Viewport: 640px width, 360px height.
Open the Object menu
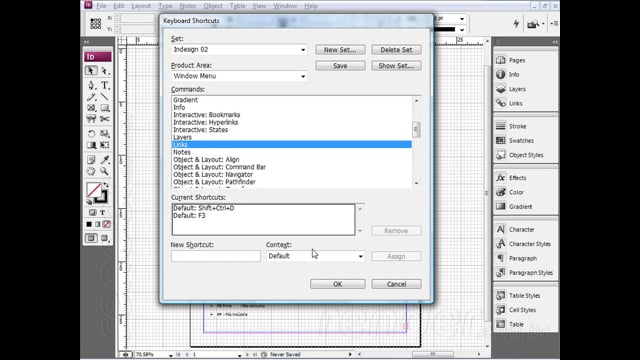213,6
